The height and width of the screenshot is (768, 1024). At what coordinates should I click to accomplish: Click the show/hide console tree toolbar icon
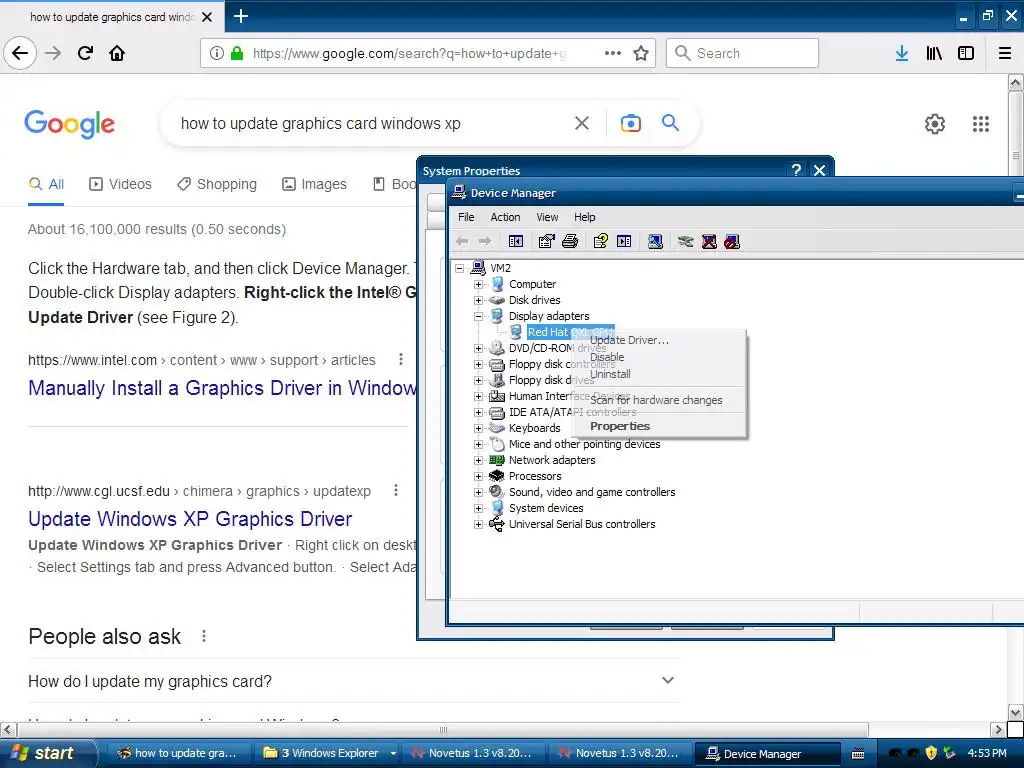pos(515,242)
